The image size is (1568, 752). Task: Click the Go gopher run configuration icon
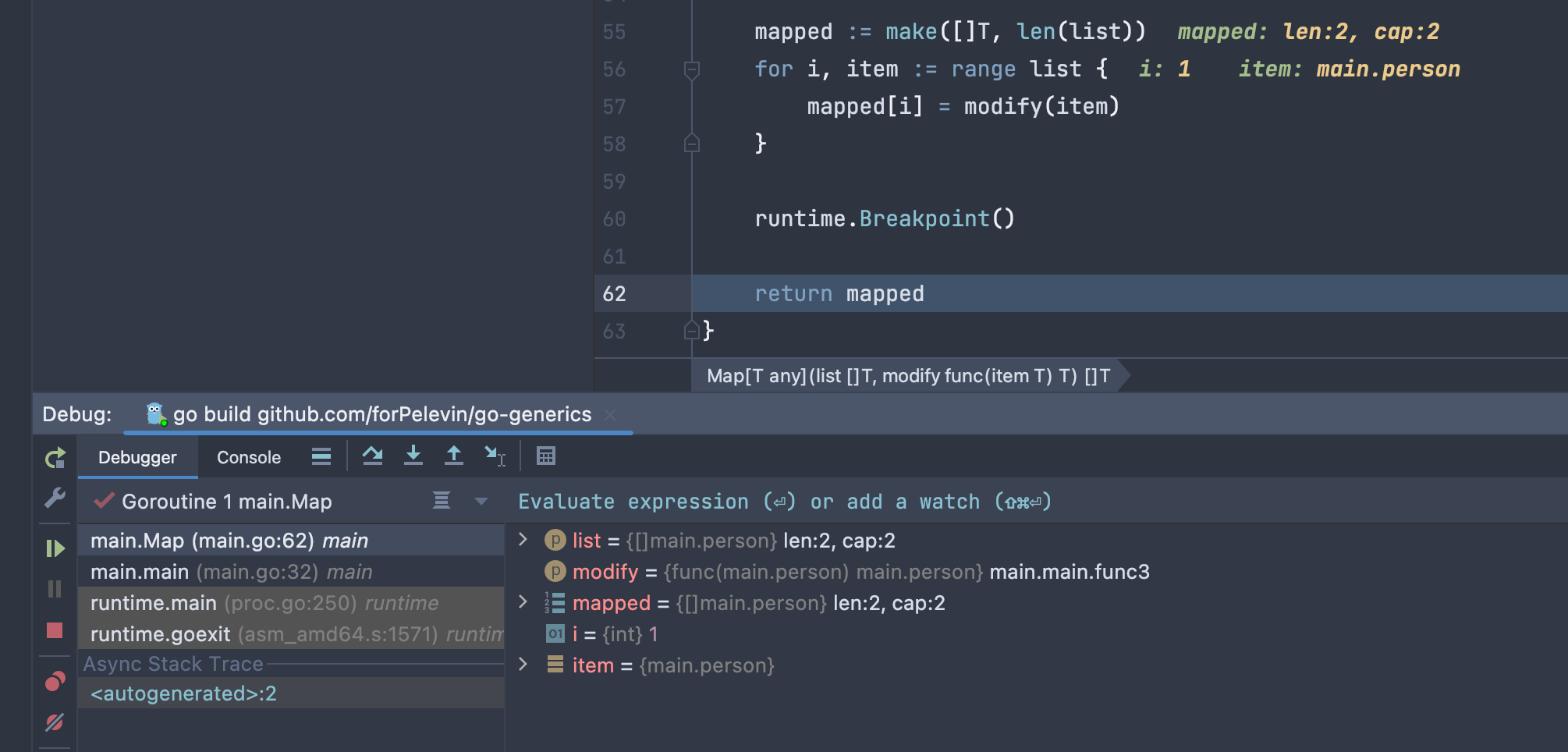point(156,414)
